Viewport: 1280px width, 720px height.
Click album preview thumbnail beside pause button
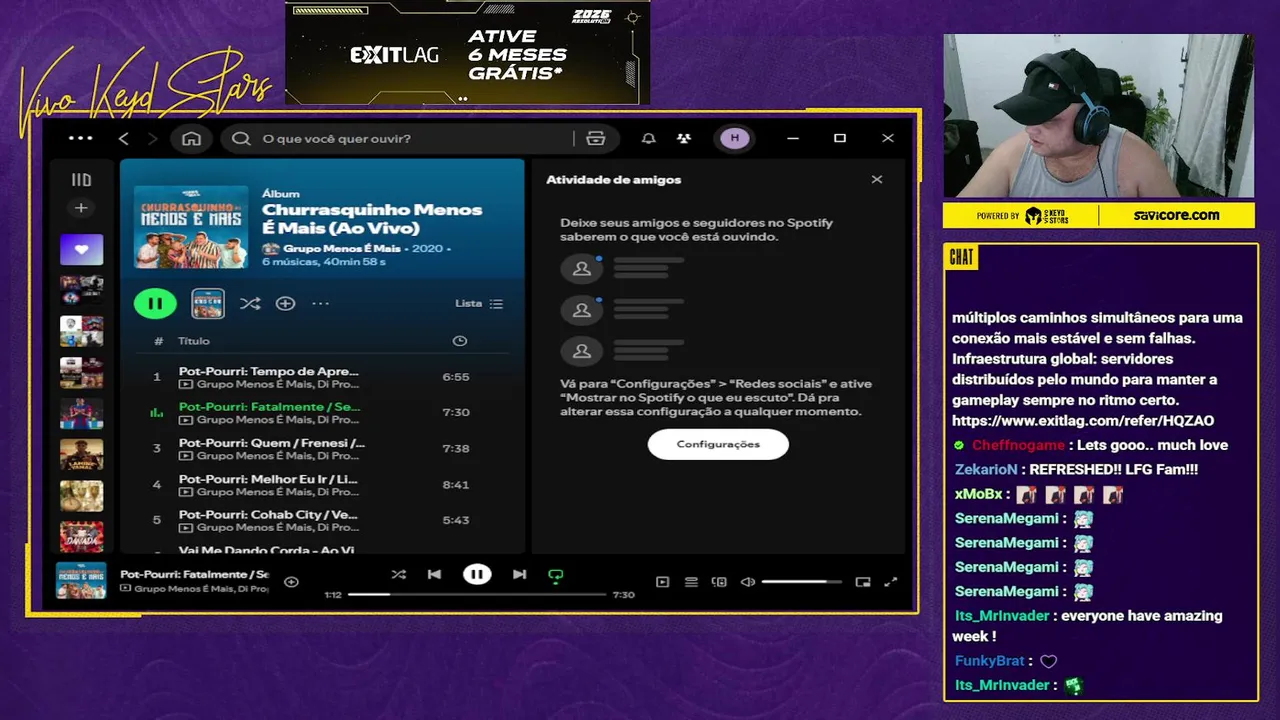tap(208, 303)
